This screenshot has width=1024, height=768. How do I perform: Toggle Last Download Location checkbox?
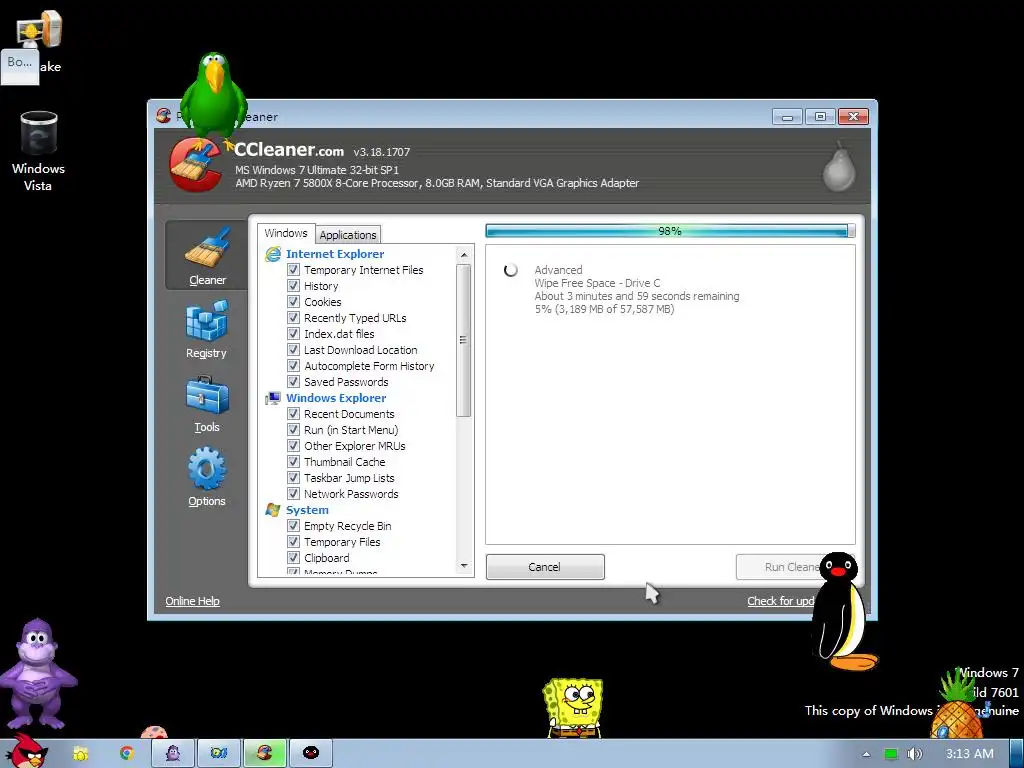click(x=293, y=349)
